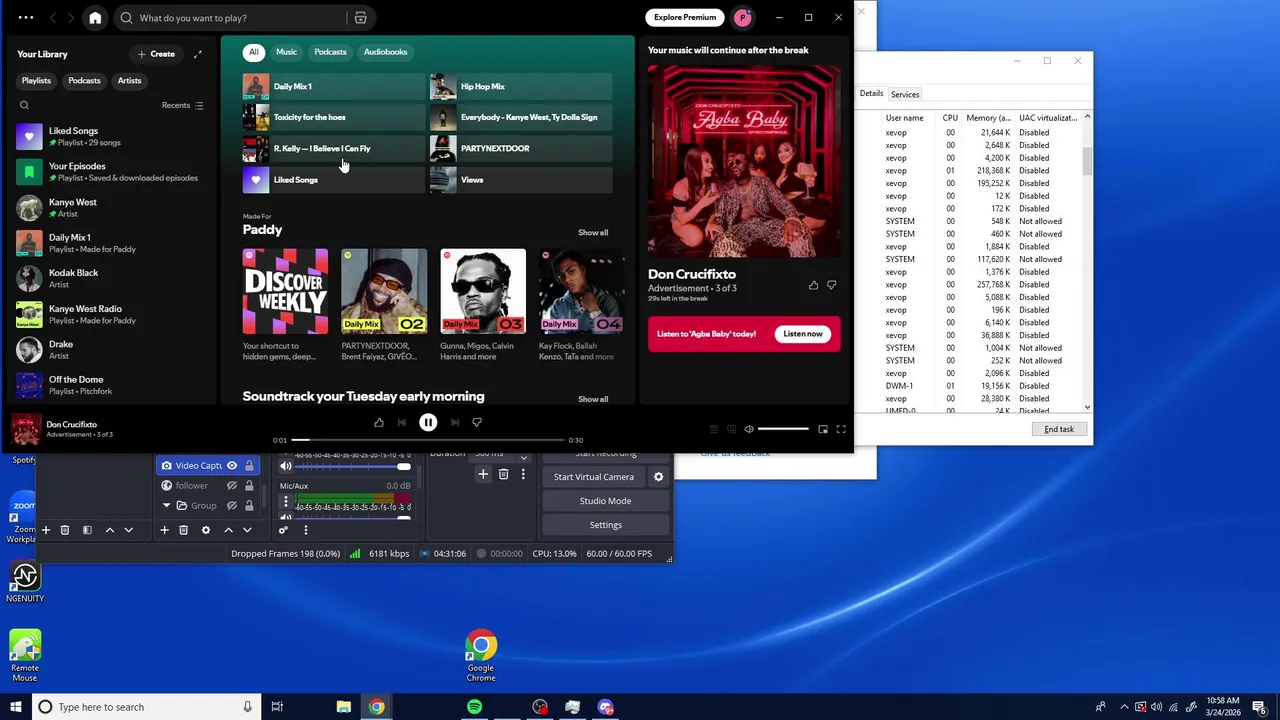Open Mic/Aux three-dot options menu
This screenshot has height=720, width=1280.
click(286, 503)
